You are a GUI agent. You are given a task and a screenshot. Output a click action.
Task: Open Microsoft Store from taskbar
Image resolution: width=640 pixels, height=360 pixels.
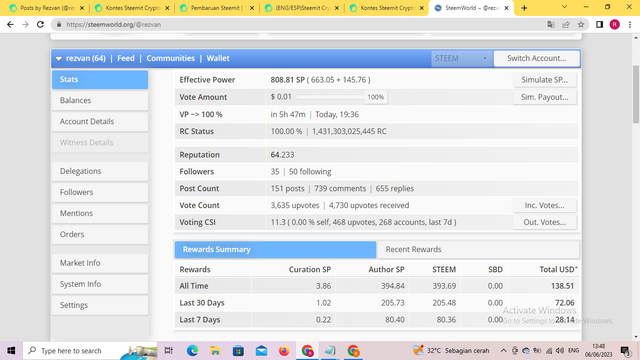pos(238,351)
